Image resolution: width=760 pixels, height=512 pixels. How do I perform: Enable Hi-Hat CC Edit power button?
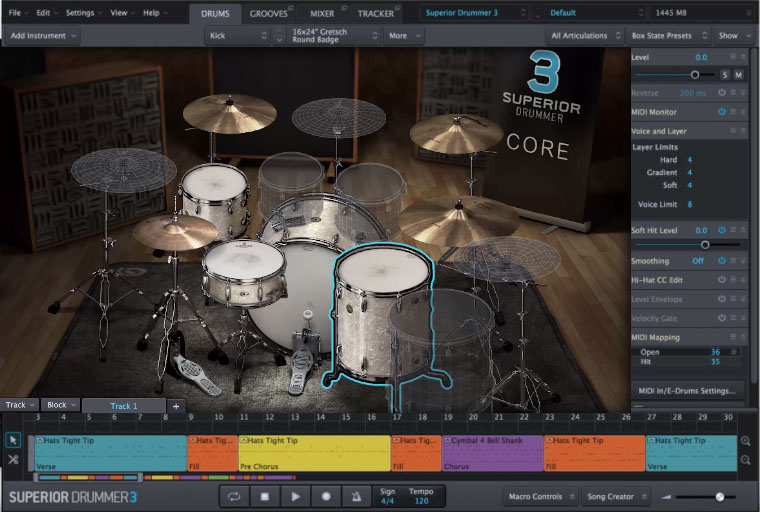[x=722, y=280]
